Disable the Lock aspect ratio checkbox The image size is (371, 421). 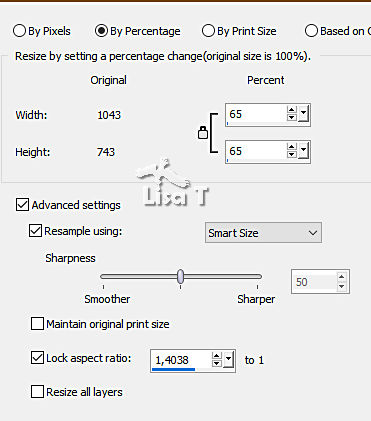click(x=37, y=358)
